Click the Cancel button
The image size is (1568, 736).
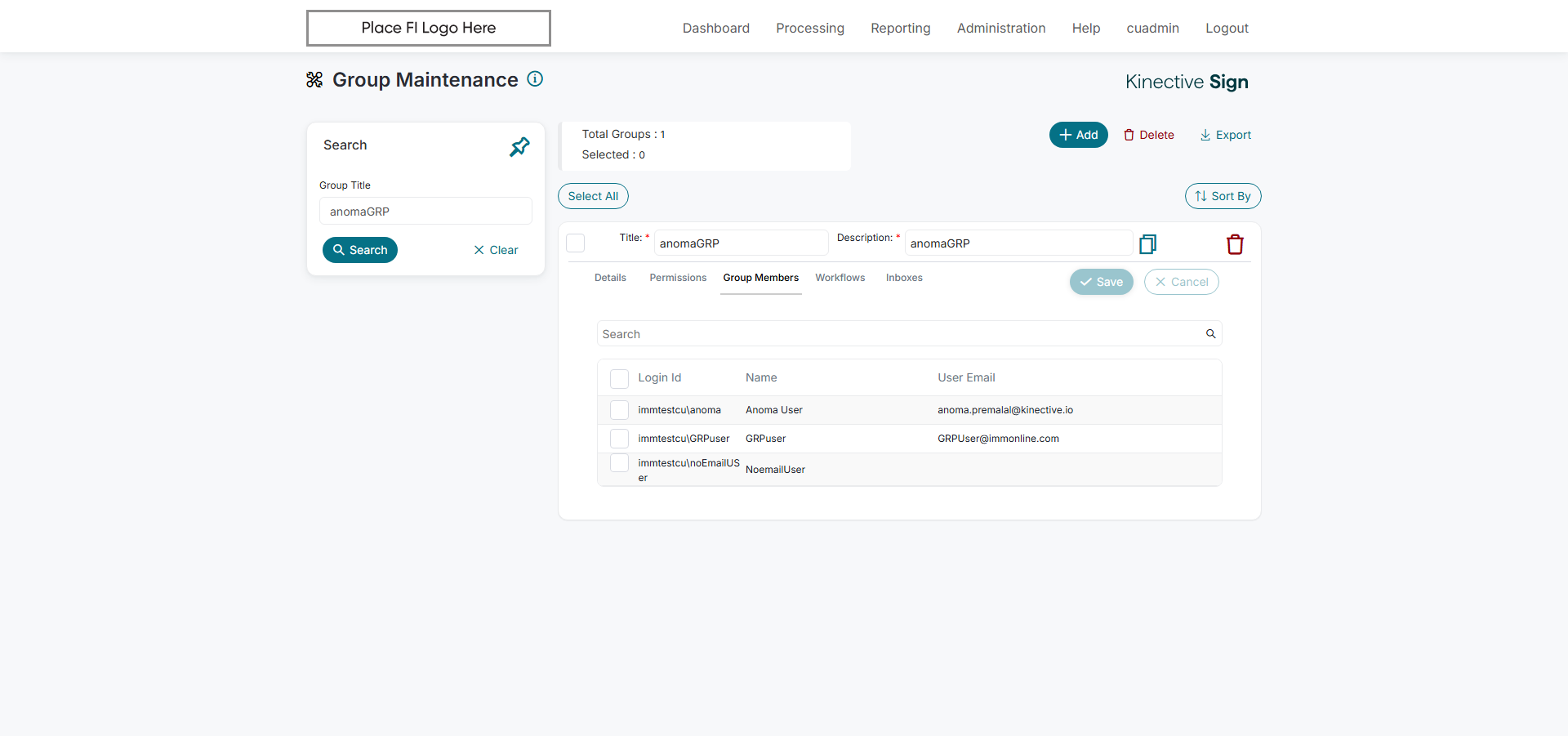1182,282
